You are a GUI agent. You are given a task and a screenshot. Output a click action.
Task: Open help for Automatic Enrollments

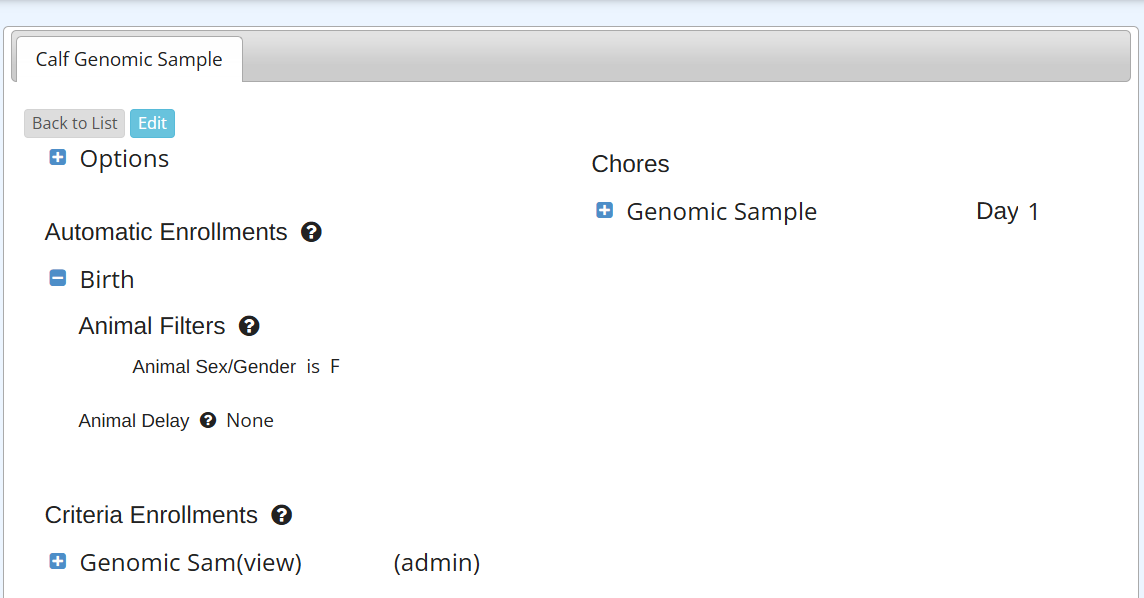point(311,232)
